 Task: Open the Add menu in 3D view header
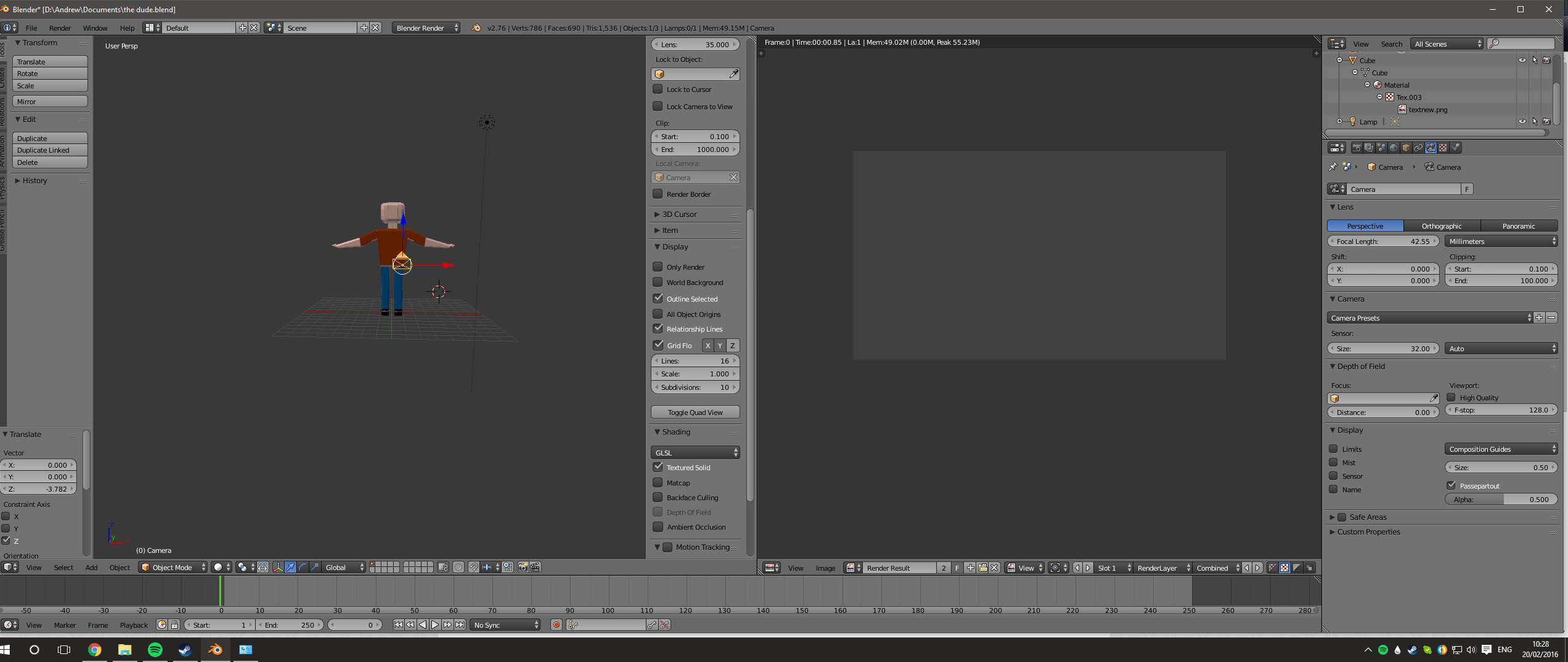click(91, 567)
